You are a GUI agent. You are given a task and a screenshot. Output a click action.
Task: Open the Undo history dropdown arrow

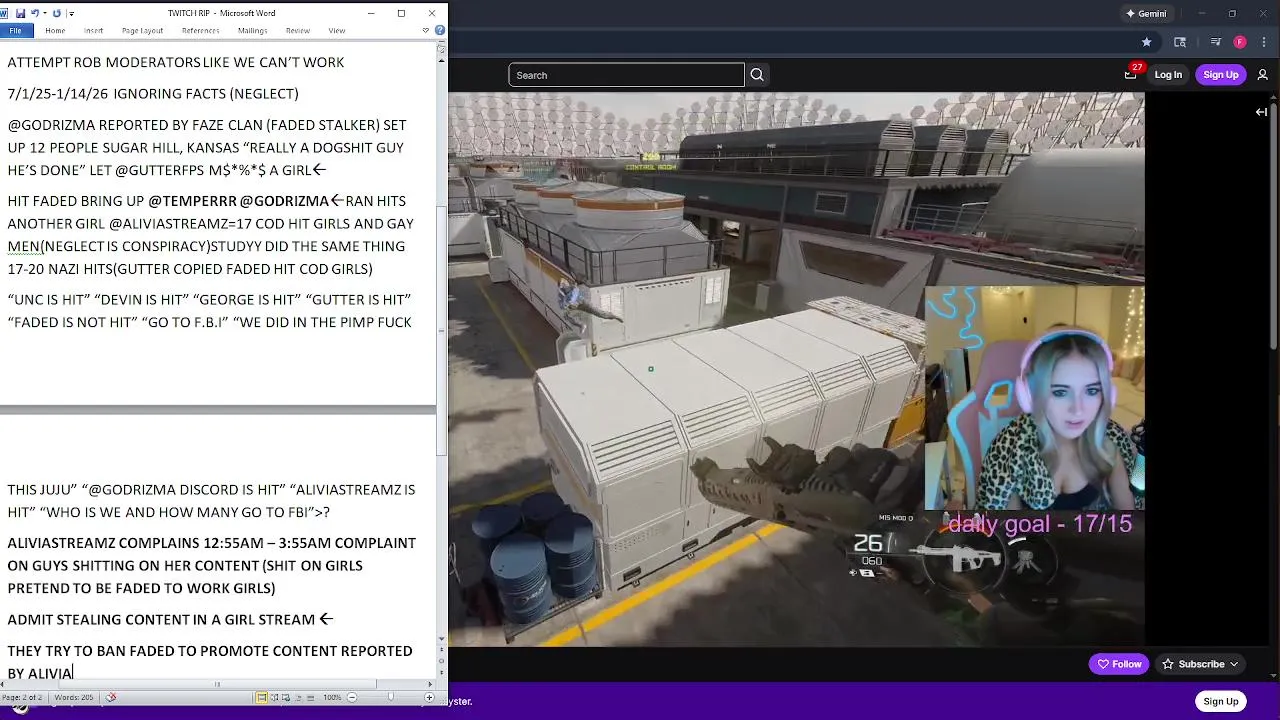(45, 13)
